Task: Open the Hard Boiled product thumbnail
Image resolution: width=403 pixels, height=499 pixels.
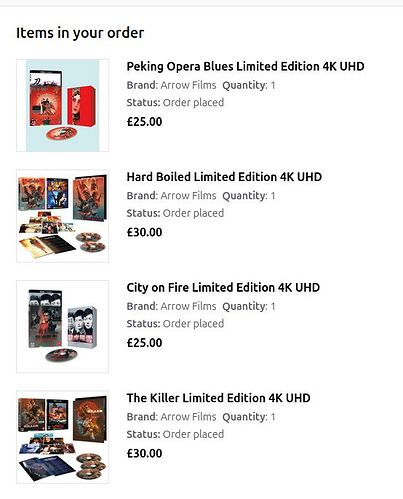Action: pos(63,216)
